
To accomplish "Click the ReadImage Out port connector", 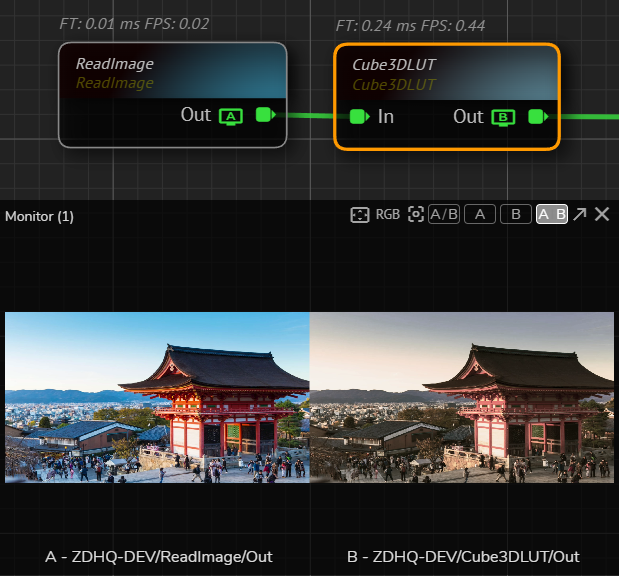I will 265,115.
